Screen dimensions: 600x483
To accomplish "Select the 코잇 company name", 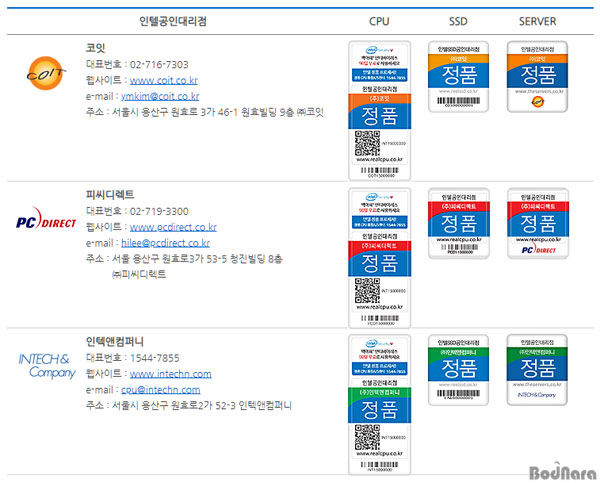I will (x=95, y=48).
